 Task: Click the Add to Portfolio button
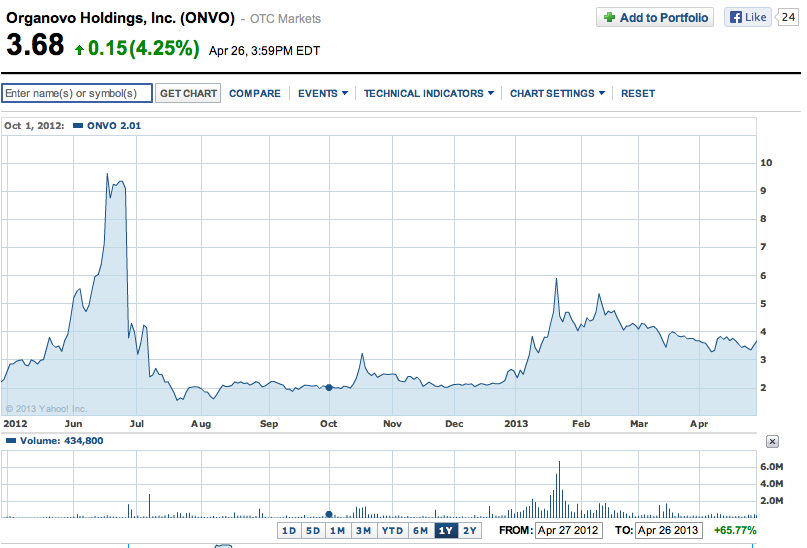[655, 17]
